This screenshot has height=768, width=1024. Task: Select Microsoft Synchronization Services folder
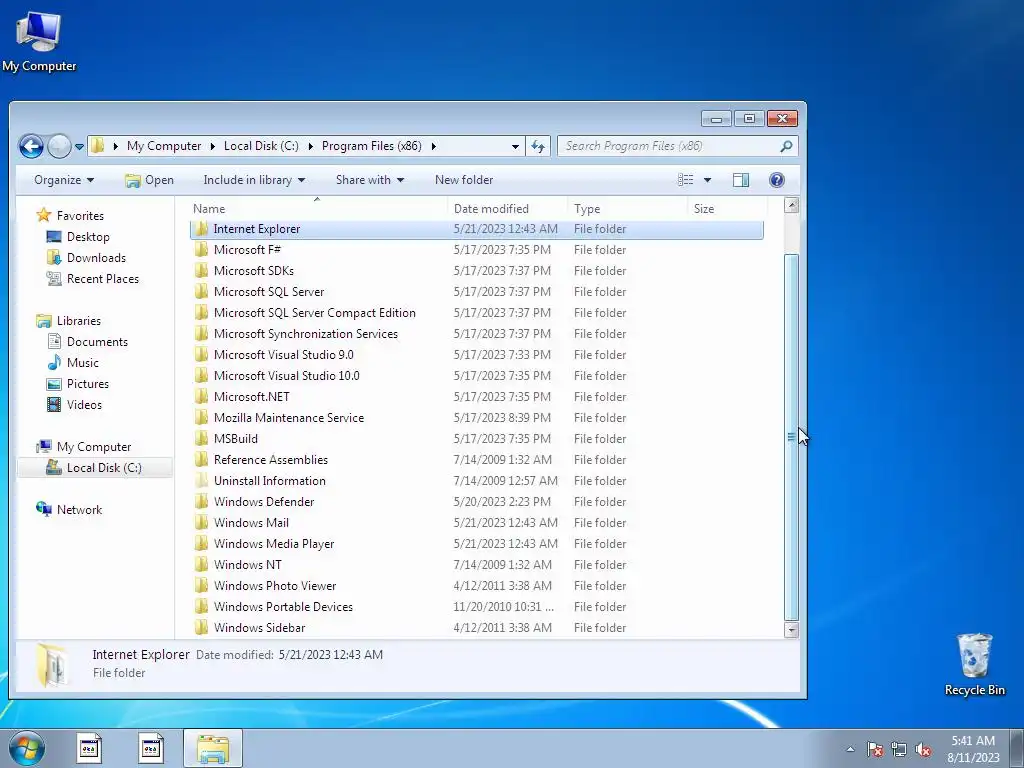click(306, 334)
